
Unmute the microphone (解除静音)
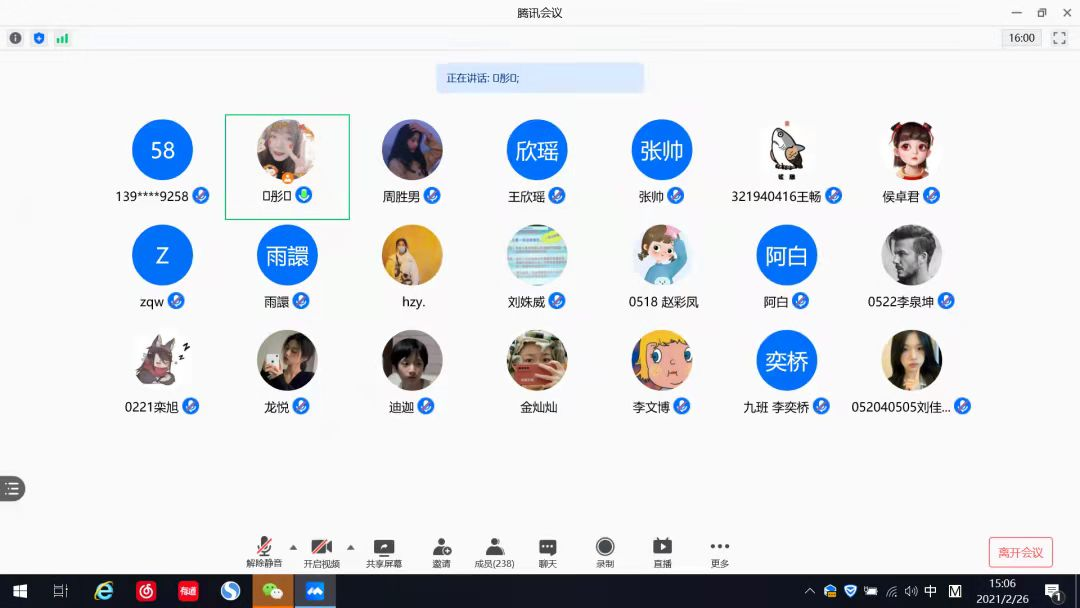(x=264, y=552)
